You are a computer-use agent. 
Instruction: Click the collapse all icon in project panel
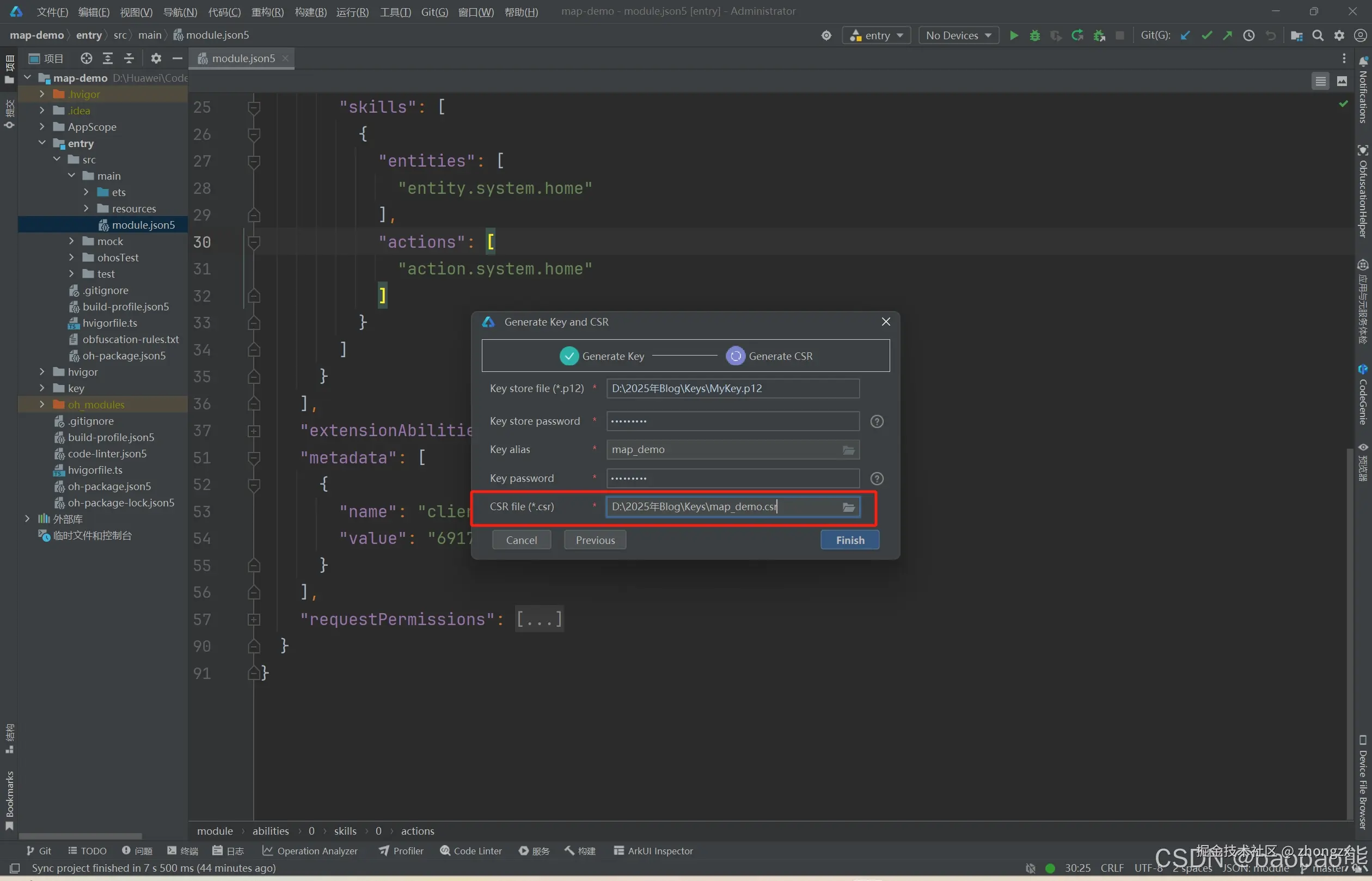[x=128, y=58]
